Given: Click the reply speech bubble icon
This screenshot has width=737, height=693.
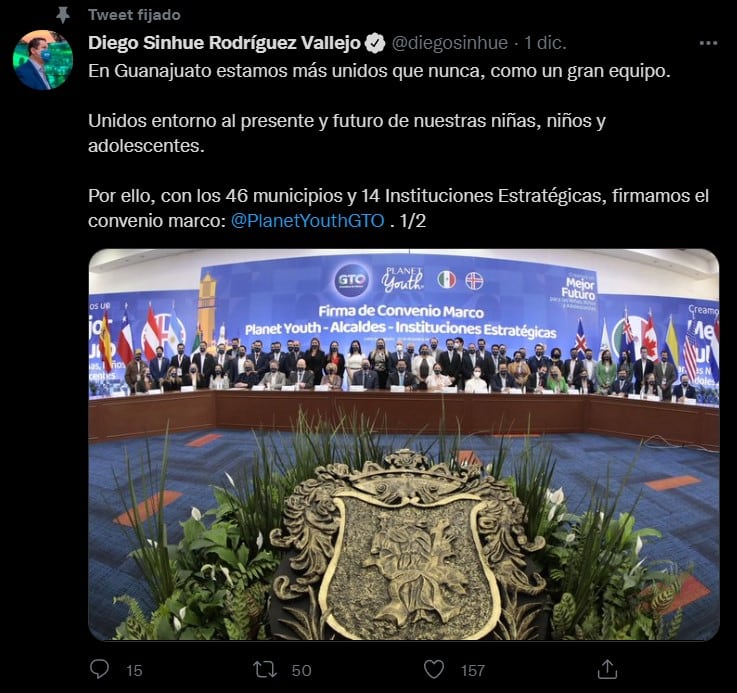Looking at the screenshot, I should [99, 669].
